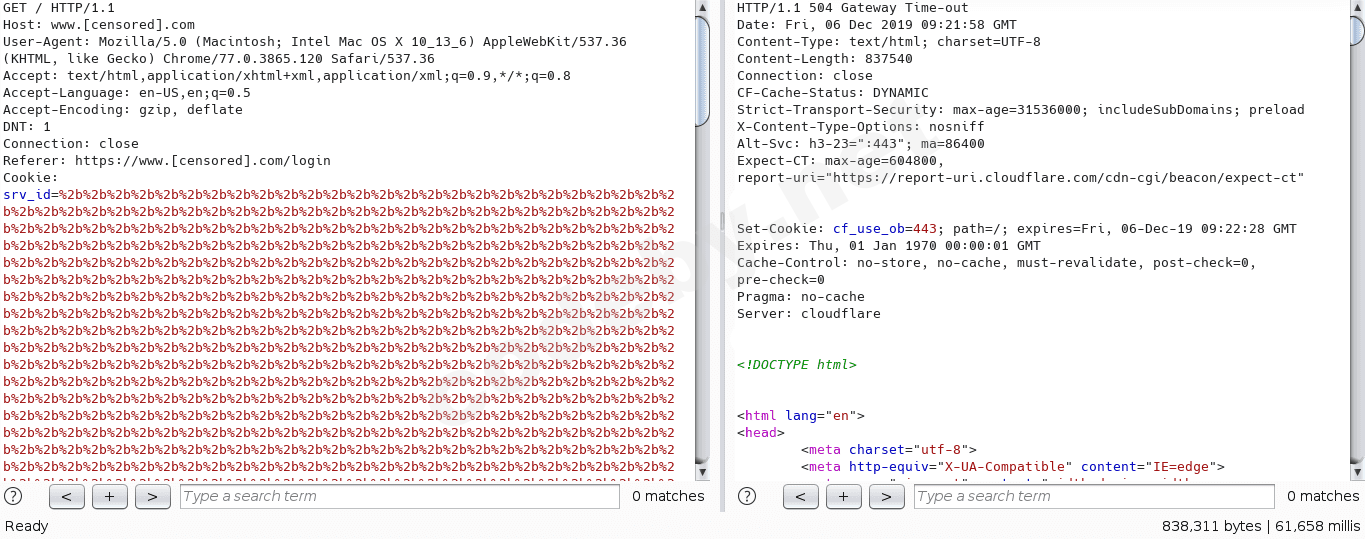Click the 'pre-check=0' line
The image size is (1365, 539).
(781, 280)
